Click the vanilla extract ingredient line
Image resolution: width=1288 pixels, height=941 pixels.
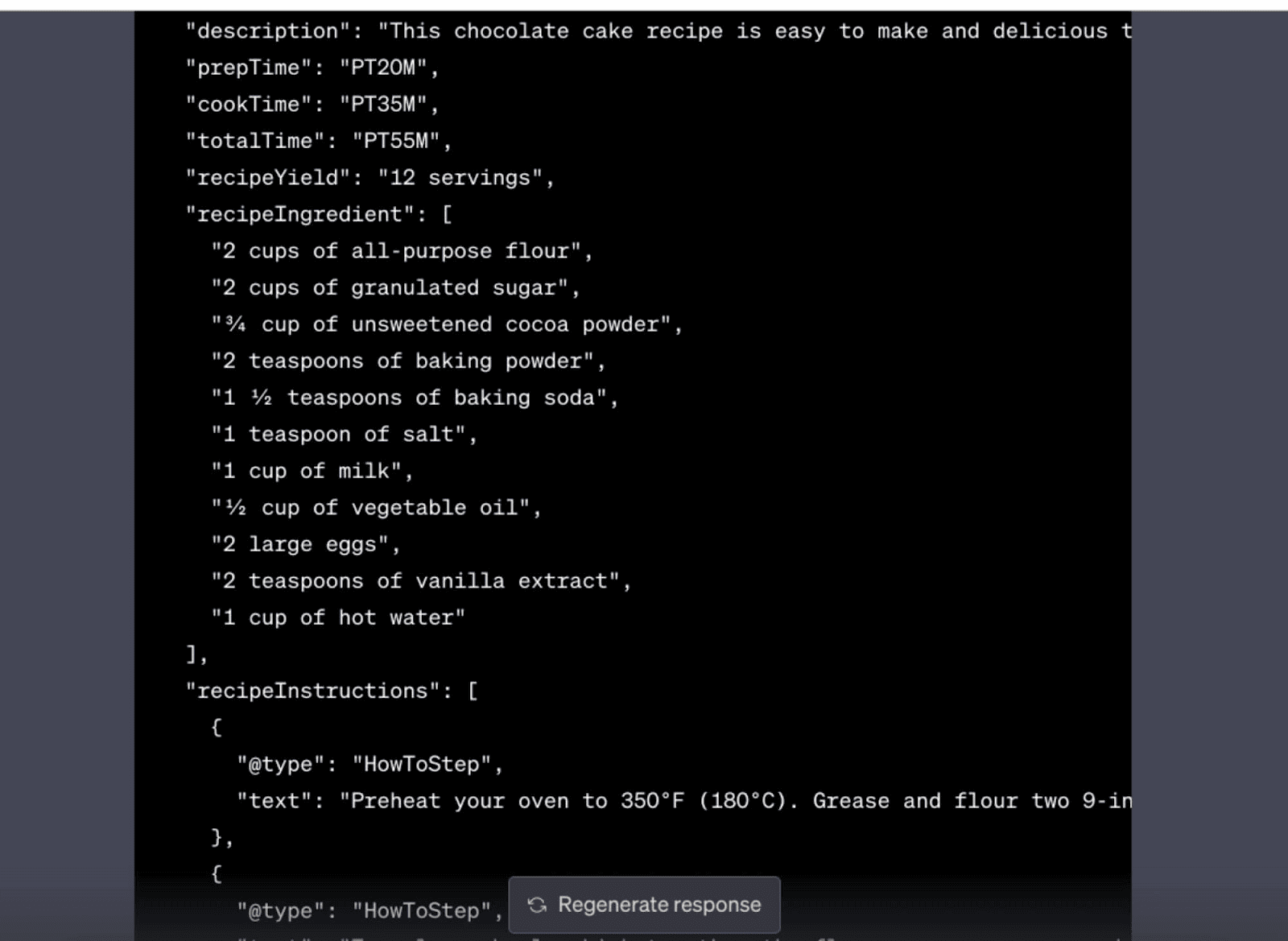tap(421, 581)
